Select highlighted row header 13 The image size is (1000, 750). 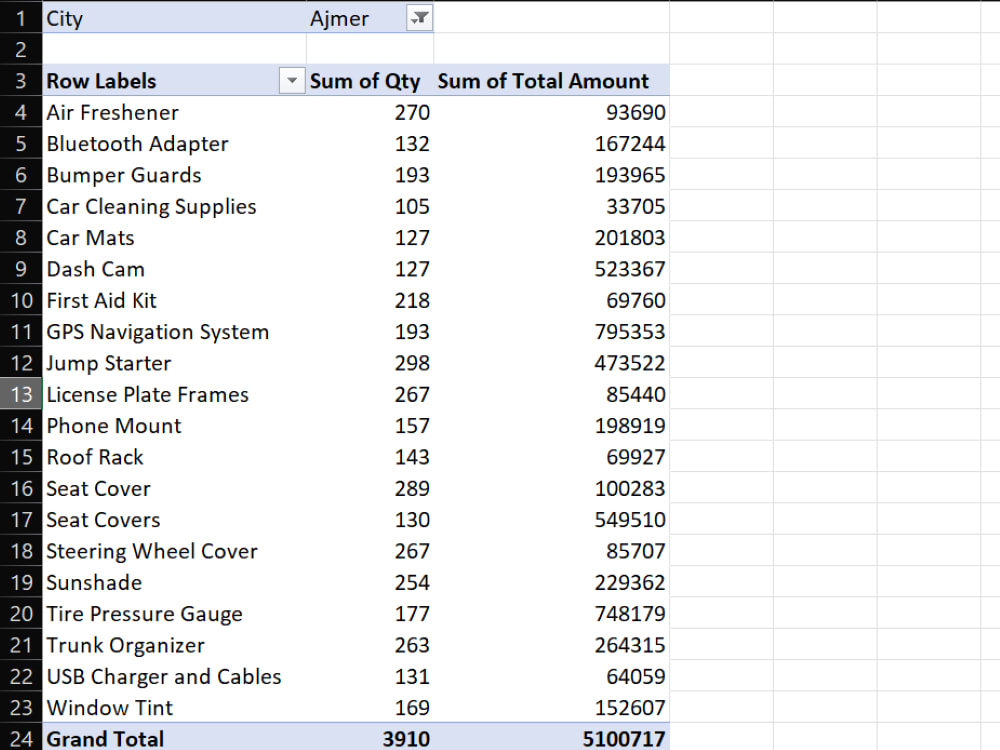point(21,394)
